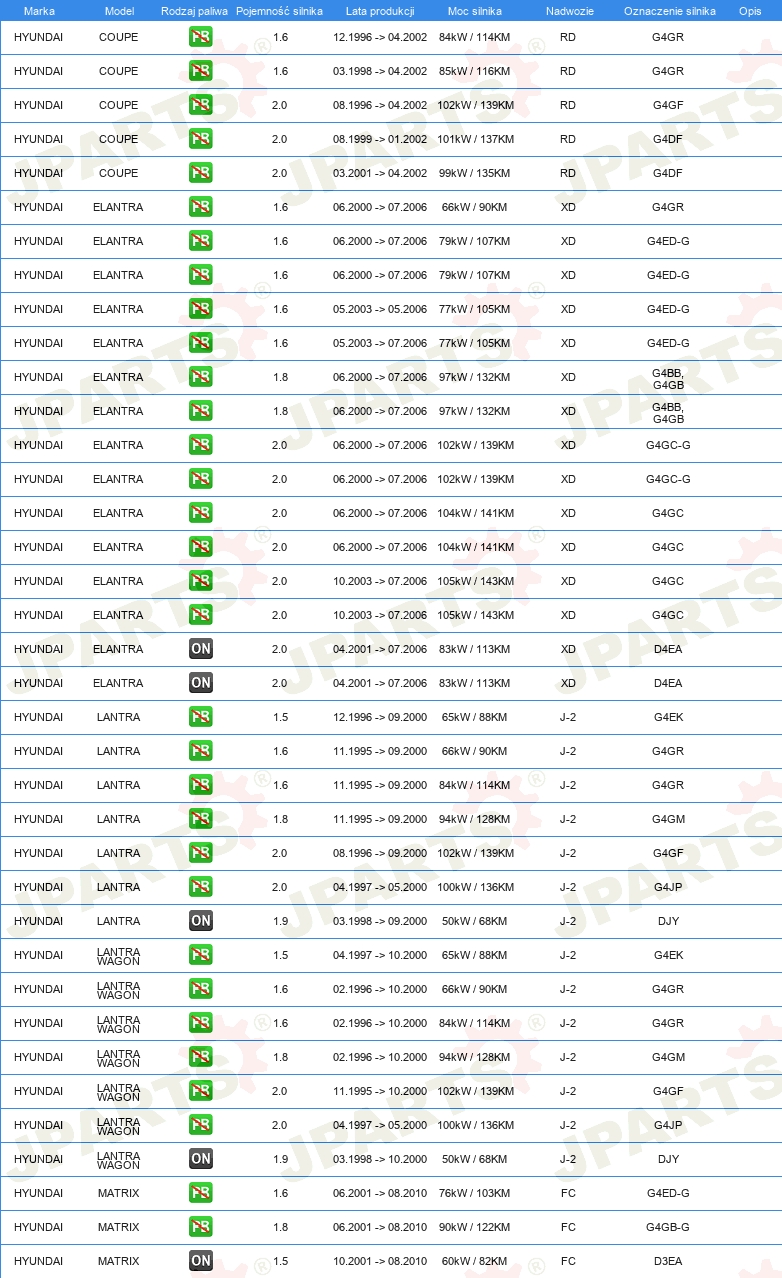This screenshot has height=1278, width=782.
Task: Select the power value 60kW / 82KM
Action: [x=475, y=1261]
